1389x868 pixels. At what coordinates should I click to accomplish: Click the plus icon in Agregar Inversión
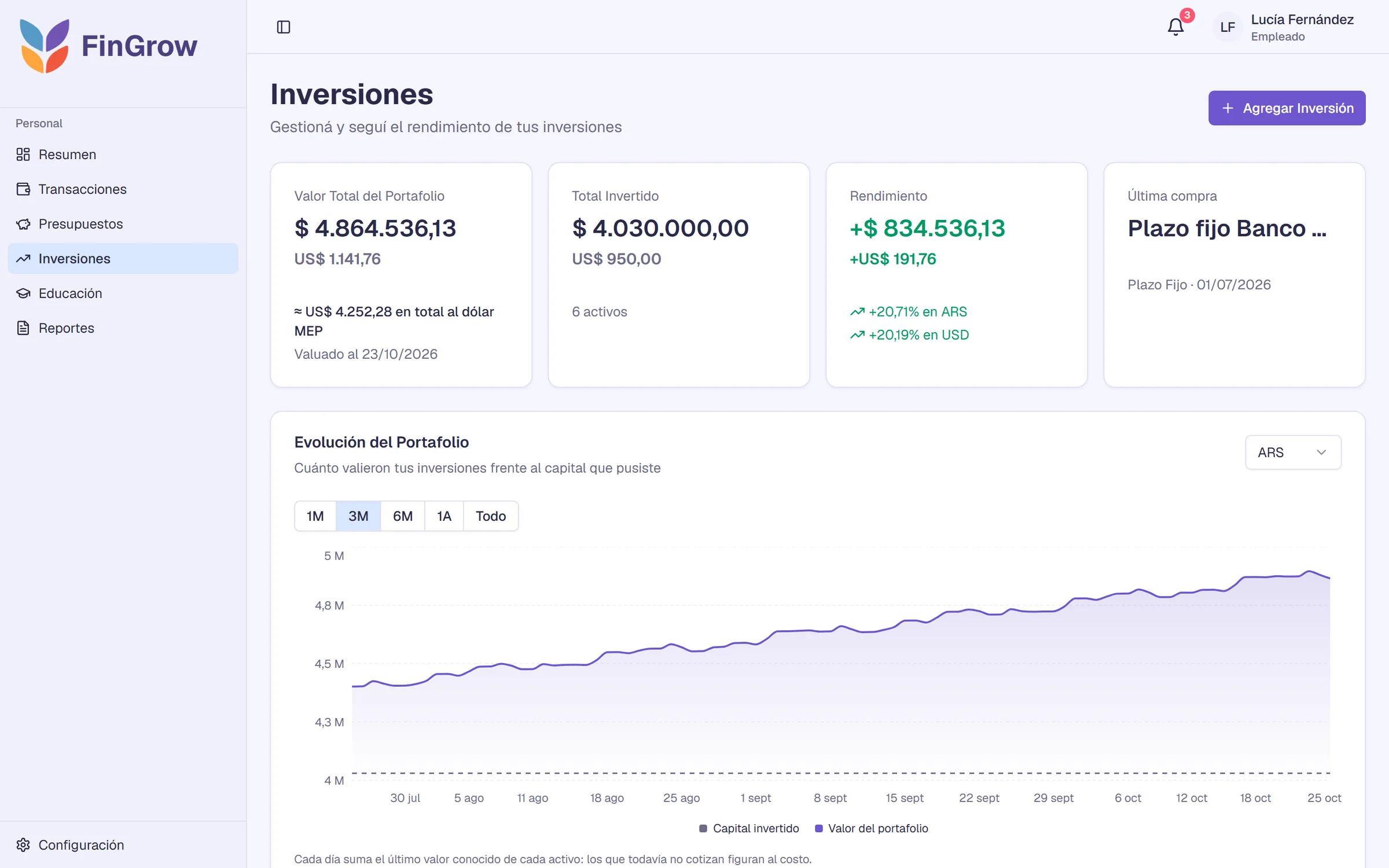1228,108
